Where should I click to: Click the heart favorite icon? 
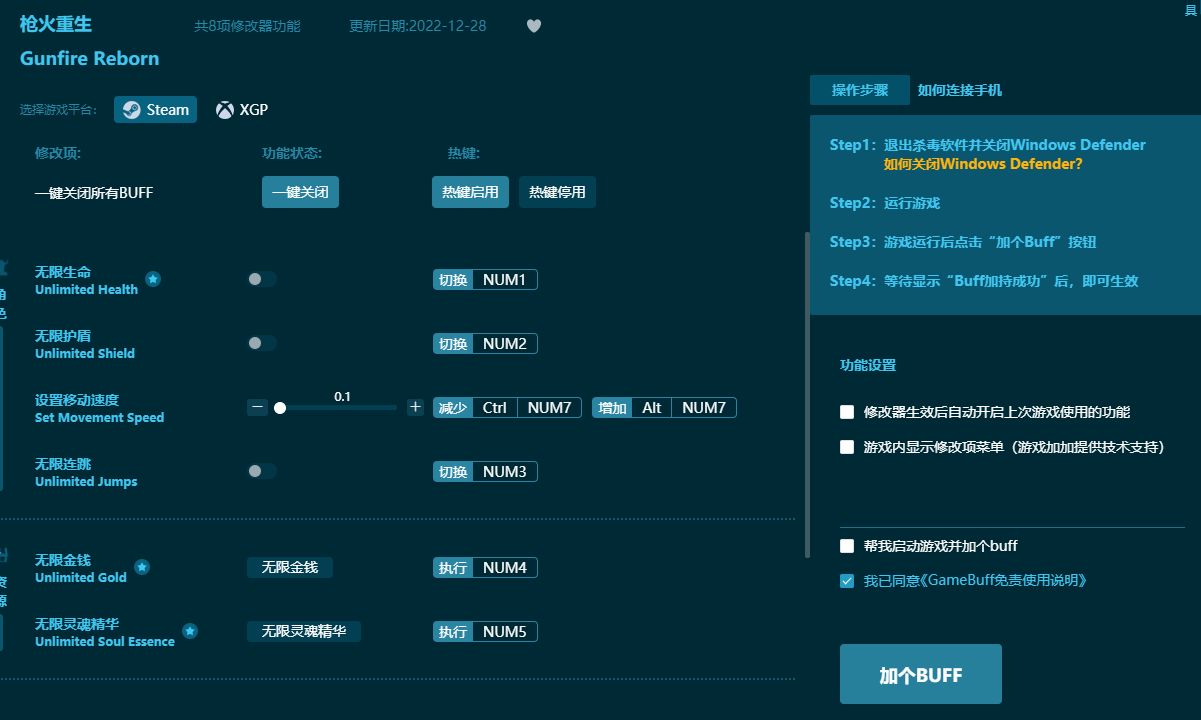click(x=534, y=26)
